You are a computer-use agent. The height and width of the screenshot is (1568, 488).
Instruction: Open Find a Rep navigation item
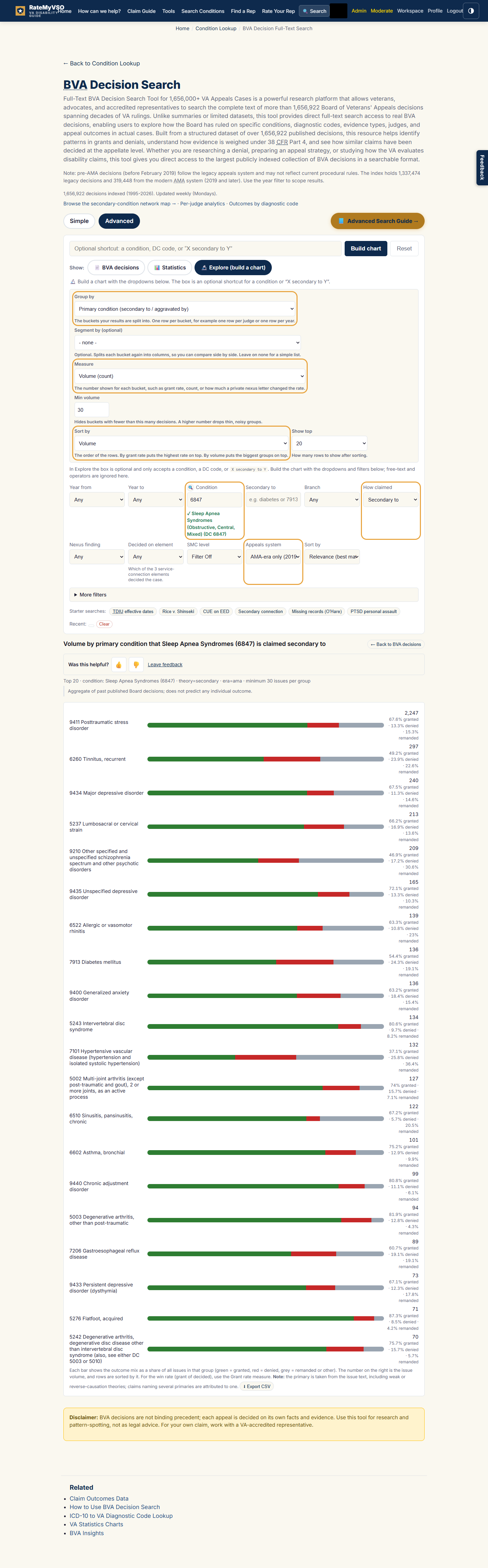[243, 11]
